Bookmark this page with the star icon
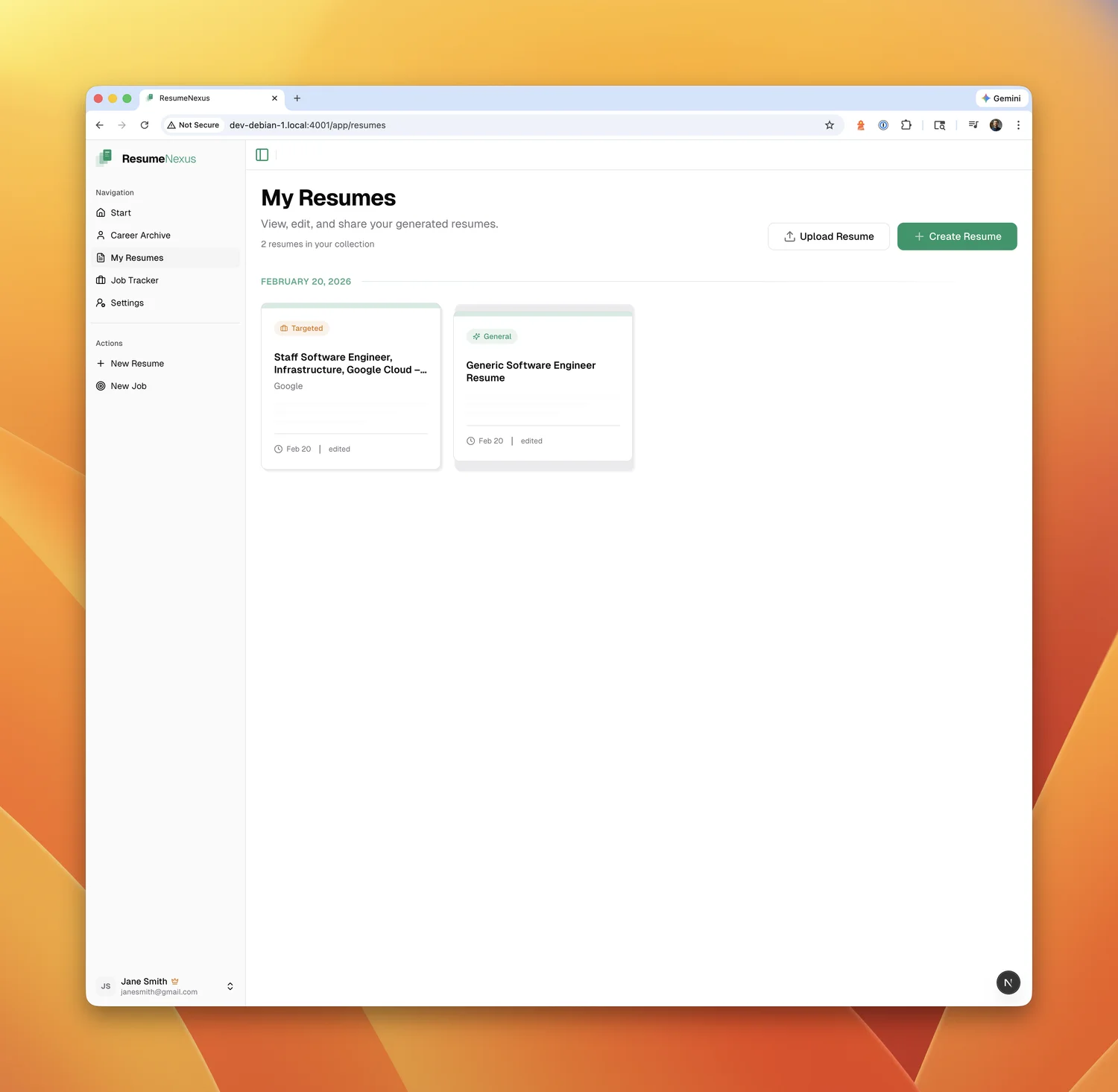Viewport: 1118px width, 1092px height. [829, 125]
